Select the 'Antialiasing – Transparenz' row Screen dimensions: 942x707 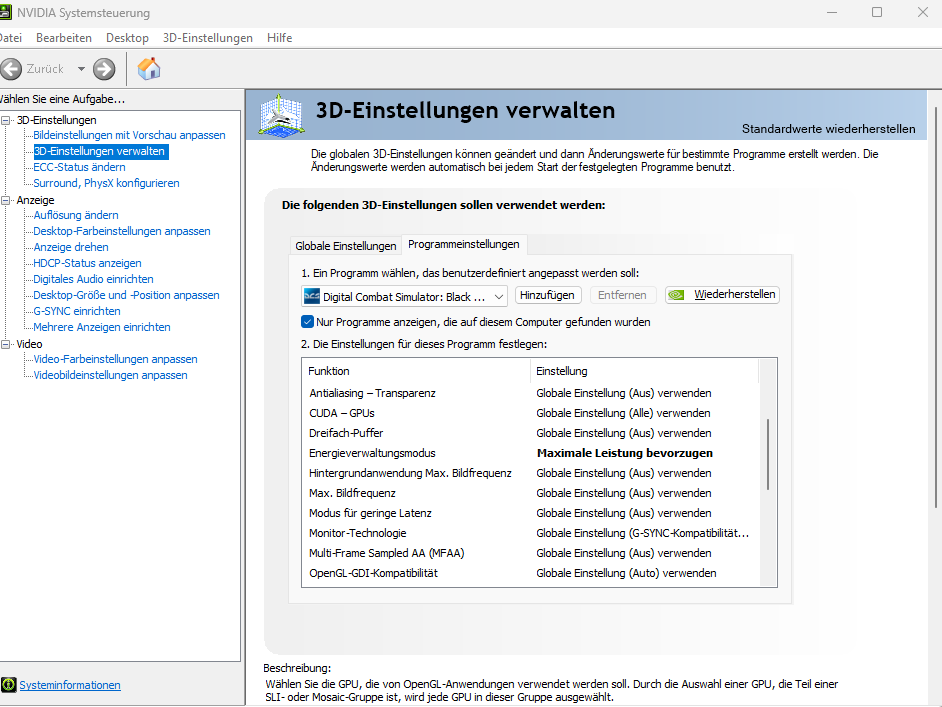click(531, 393)
